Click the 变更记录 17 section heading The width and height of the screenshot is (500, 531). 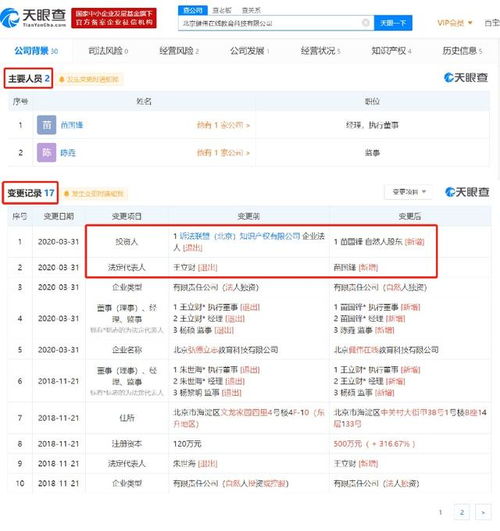[x=30, y=193]
